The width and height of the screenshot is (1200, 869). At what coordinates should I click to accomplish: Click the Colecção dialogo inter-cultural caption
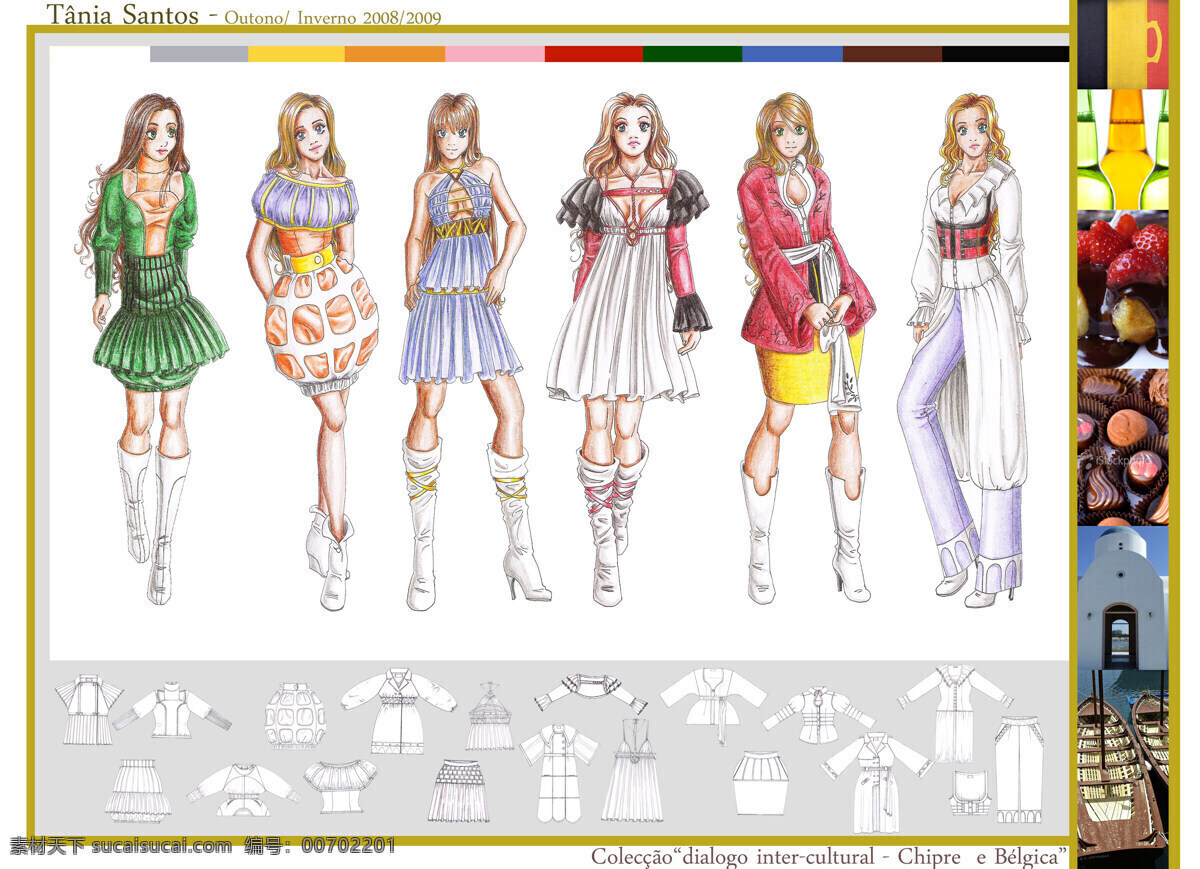pyautogui.click(x=830, y=857)
